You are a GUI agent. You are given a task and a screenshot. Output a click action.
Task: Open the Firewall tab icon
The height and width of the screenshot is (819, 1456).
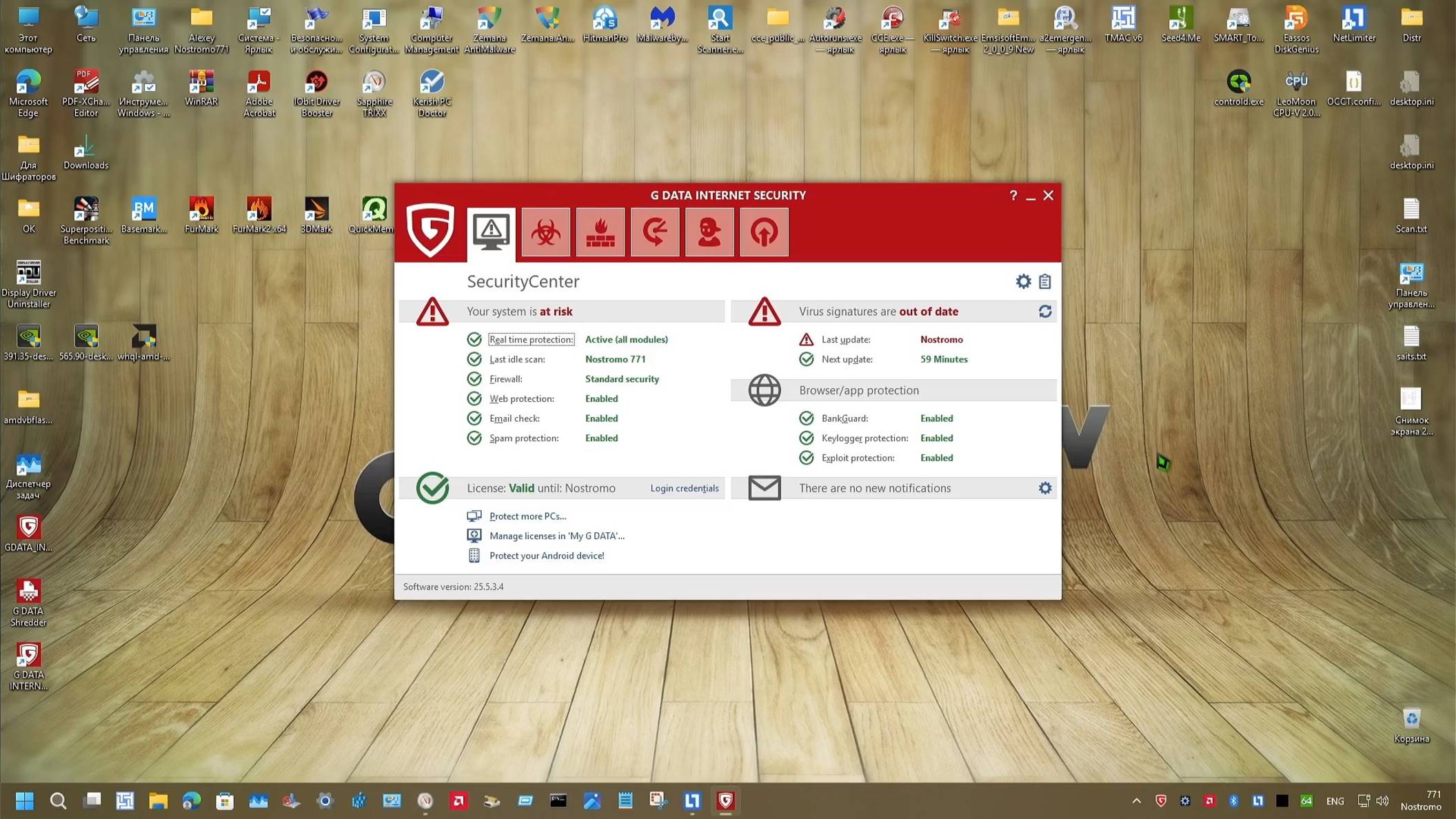coord(600,232)
